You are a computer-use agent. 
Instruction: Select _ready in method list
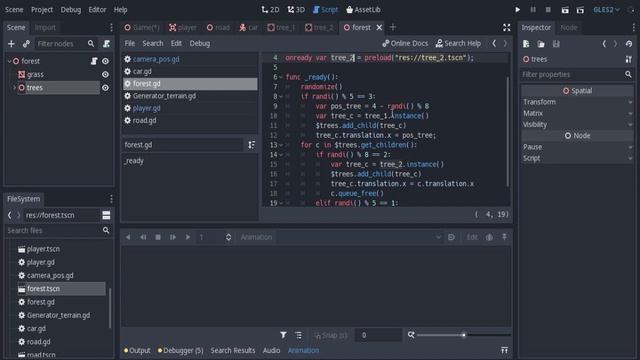[x=134, y=161]
